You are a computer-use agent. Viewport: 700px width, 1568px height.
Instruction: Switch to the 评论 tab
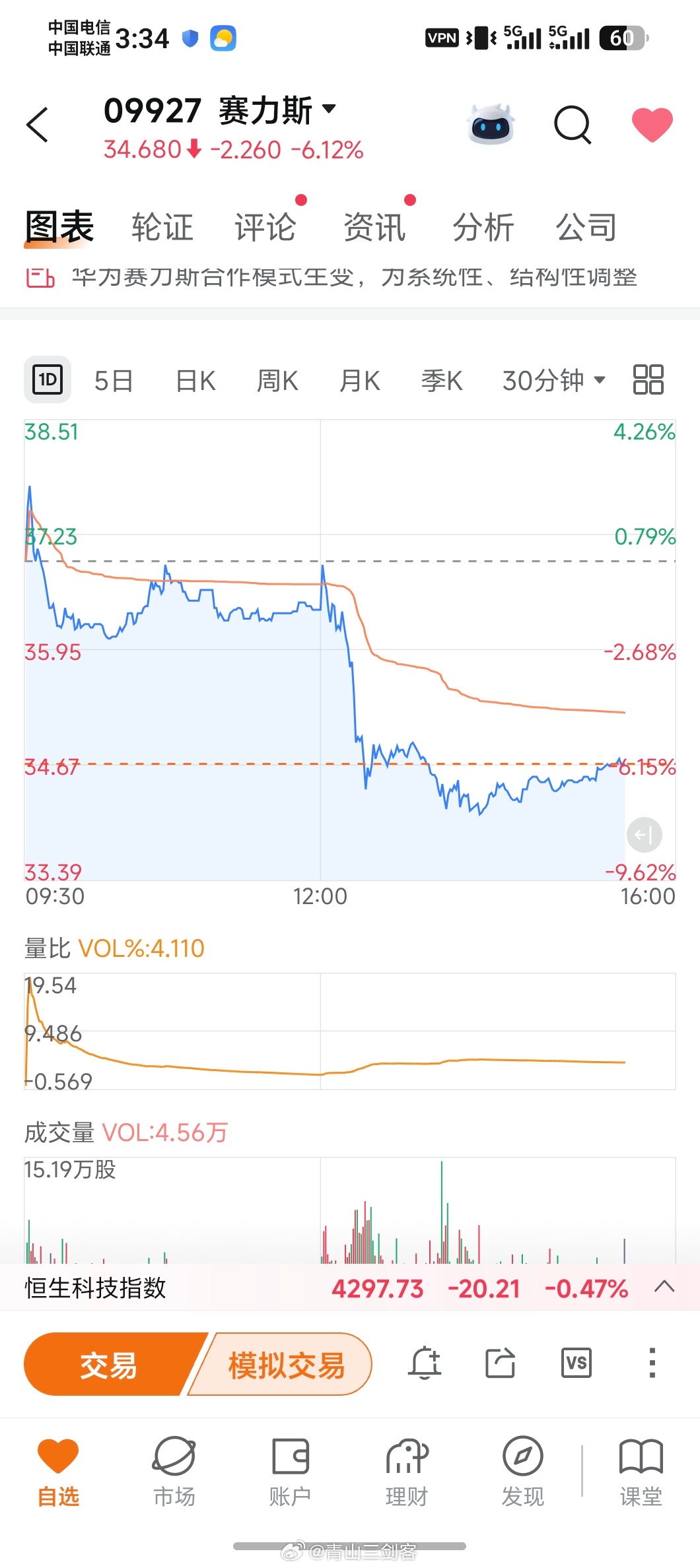[265, 228]
